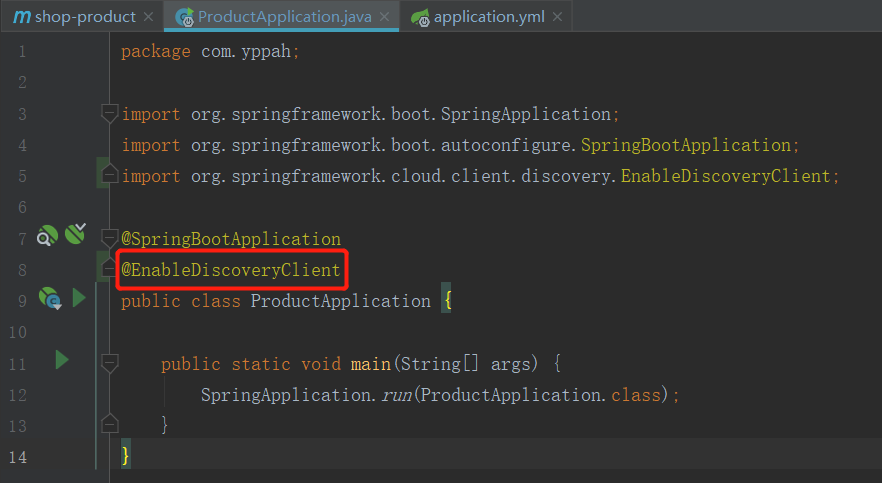Click the italic run method call on line 12

pyautogui.click(x=397, y=395)
